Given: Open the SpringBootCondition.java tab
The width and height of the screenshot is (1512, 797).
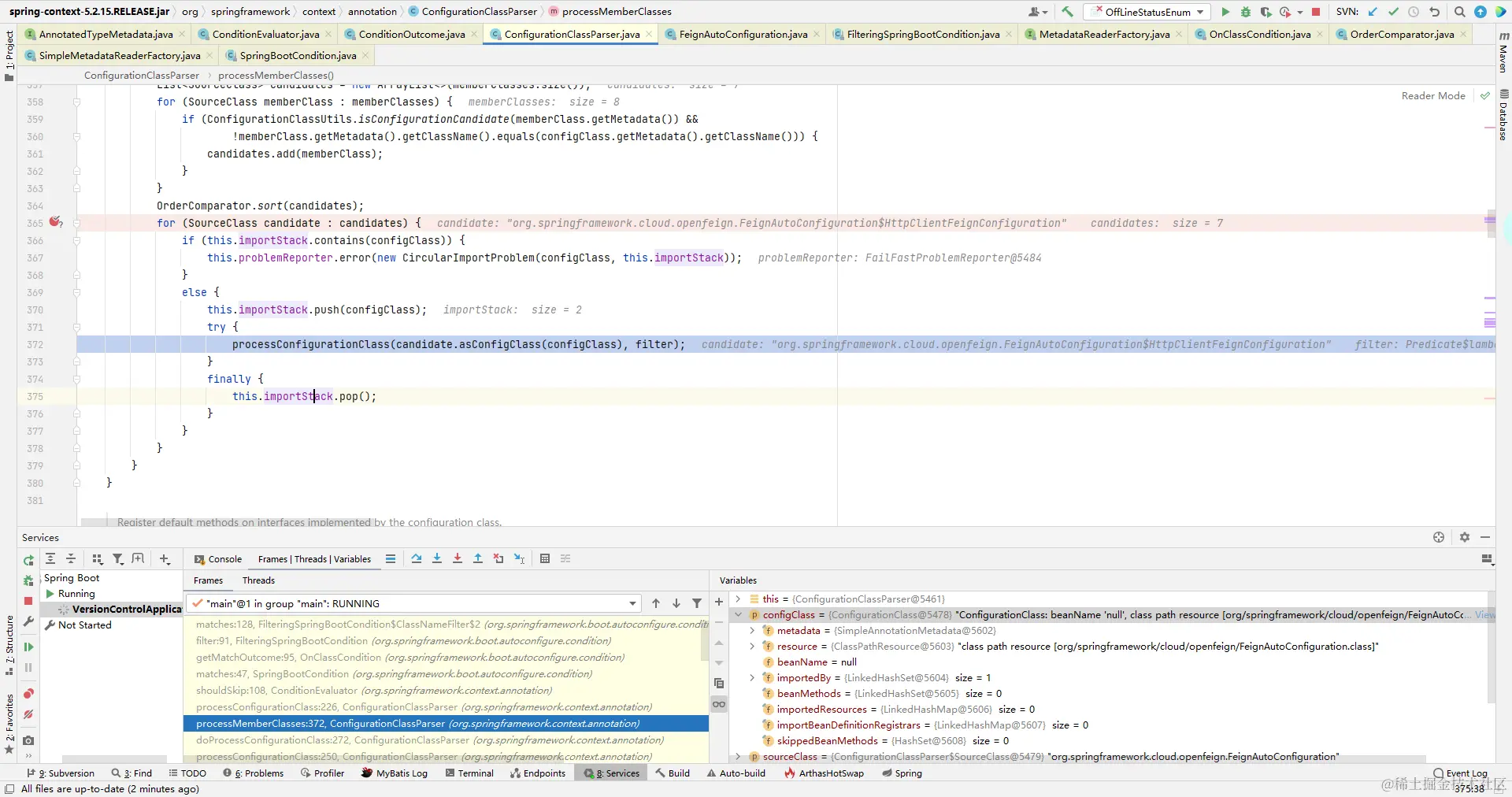Looking at the screenshot, I should pyautogui.click(x=298, y=55).
